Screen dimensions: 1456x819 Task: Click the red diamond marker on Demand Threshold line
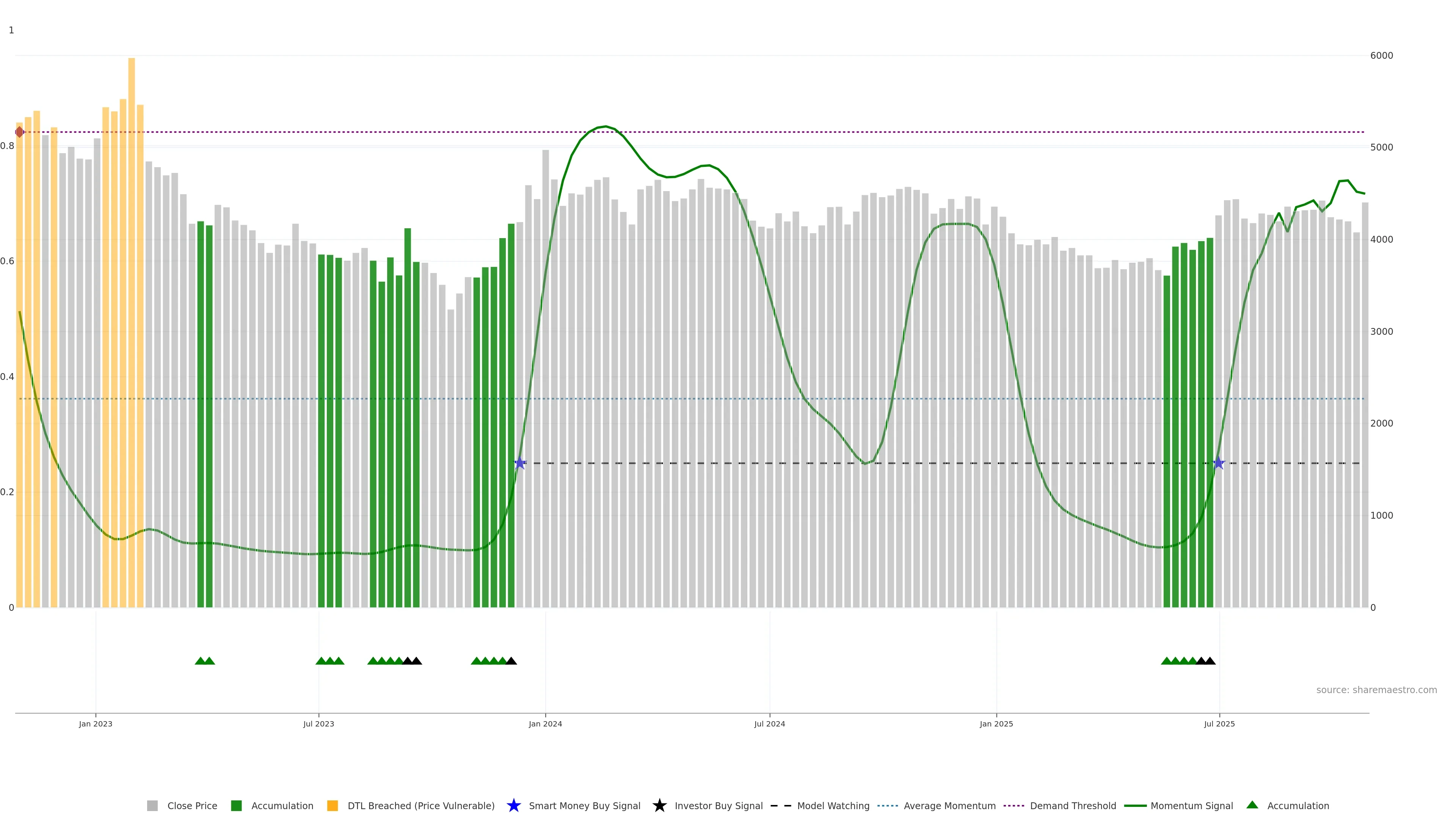click(20, 132)
